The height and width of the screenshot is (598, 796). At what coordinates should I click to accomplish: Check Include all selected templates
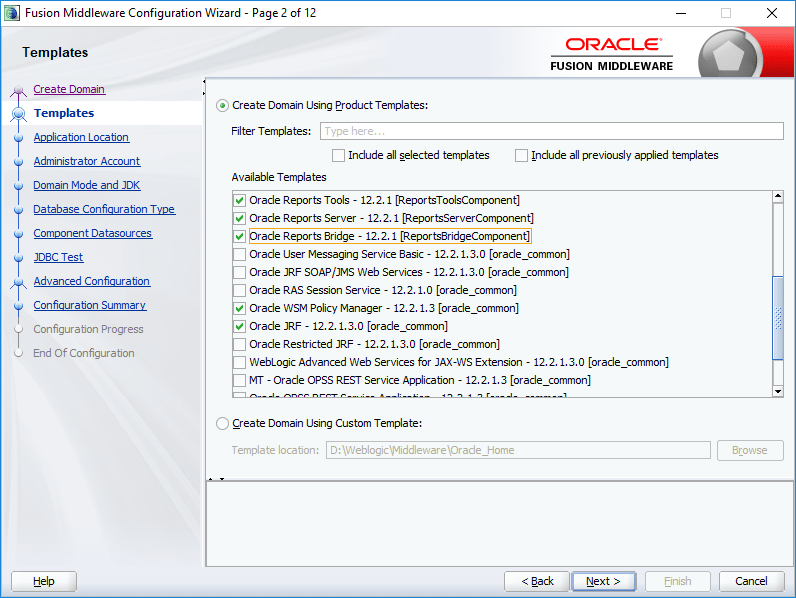click(338, 155)
